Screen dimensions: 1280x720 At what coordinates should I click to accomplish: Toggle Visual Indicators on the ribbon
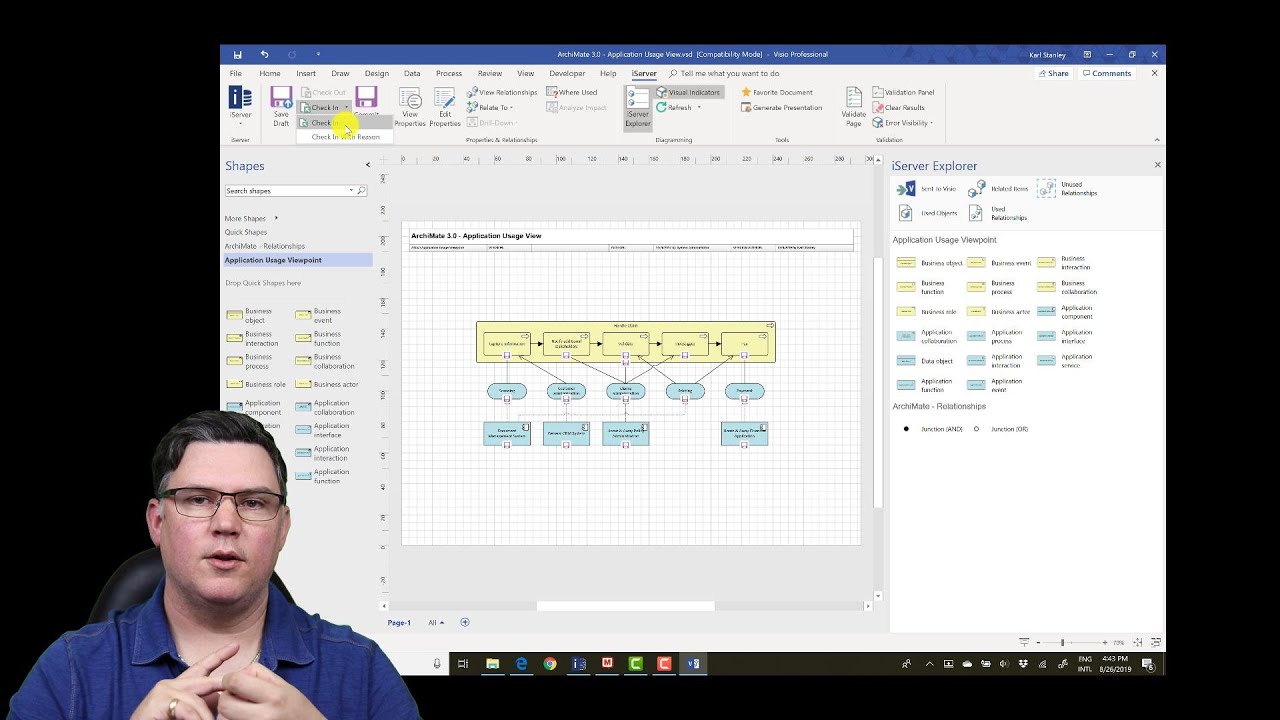click(688, 92)
